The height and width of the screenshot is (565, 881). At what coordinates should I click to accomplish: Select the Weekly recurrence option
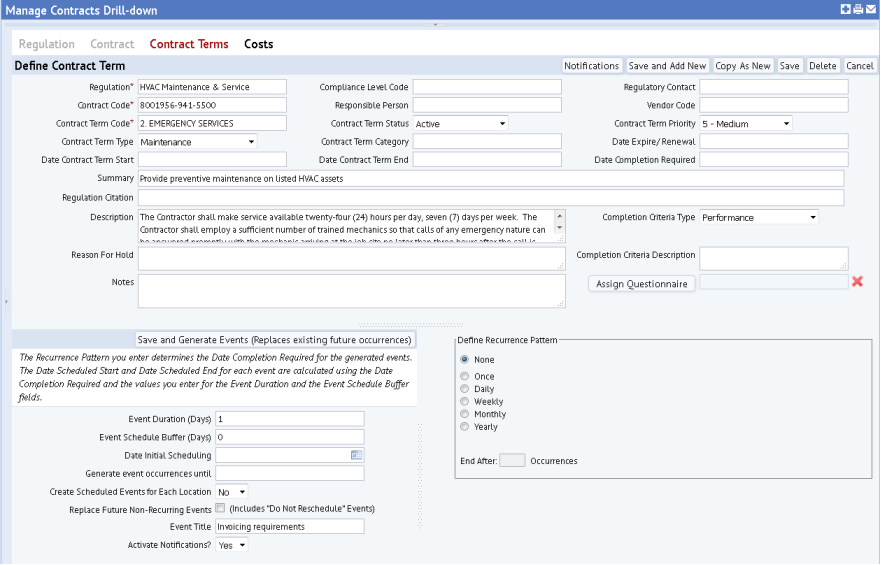[464, 401]
